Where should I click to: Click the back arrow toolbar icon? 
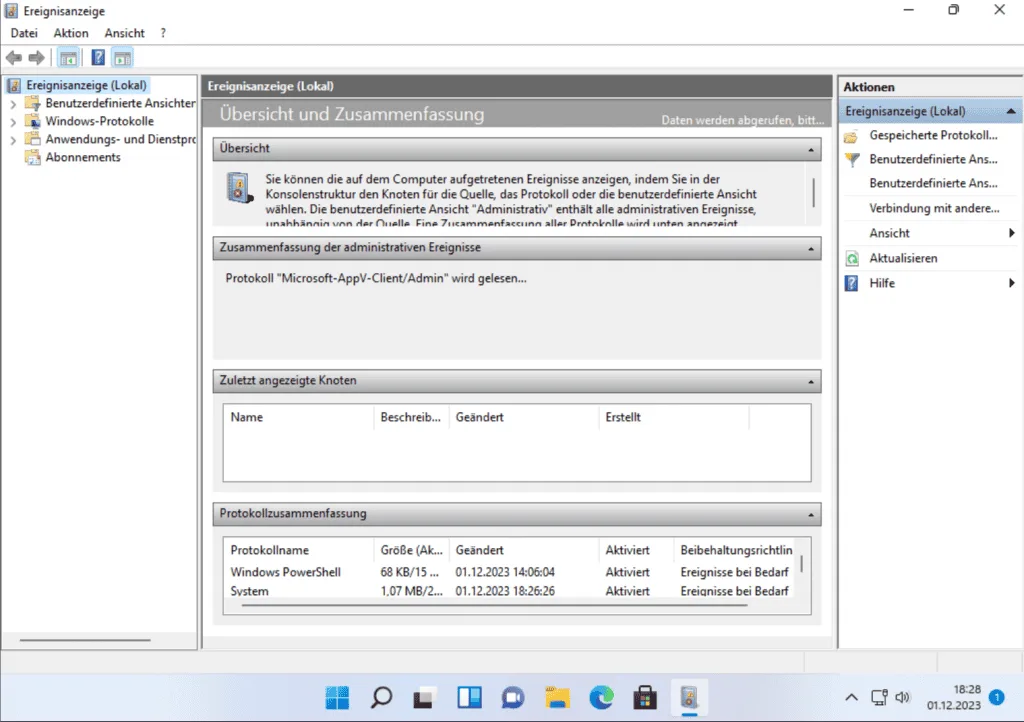coord(14,58)
